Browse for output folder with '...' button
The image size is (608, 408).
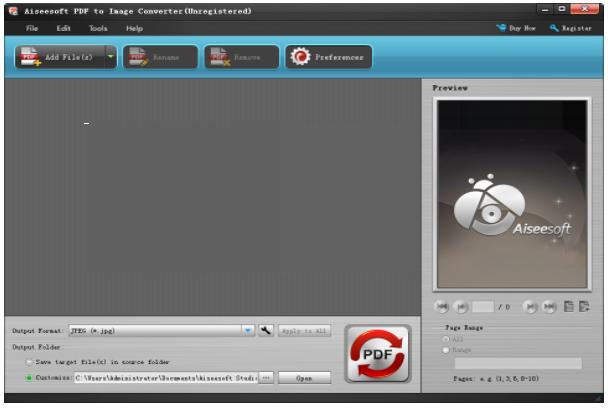pyautogui.click(x=266, y=378)
